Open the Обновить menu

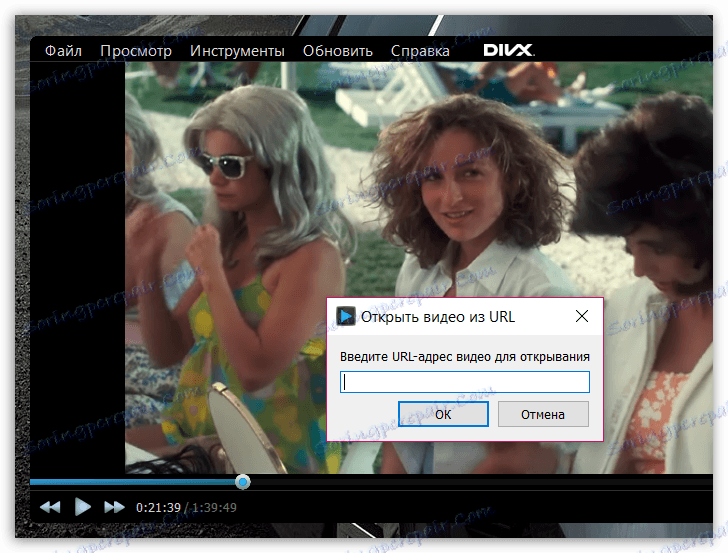tap(338, 51)
